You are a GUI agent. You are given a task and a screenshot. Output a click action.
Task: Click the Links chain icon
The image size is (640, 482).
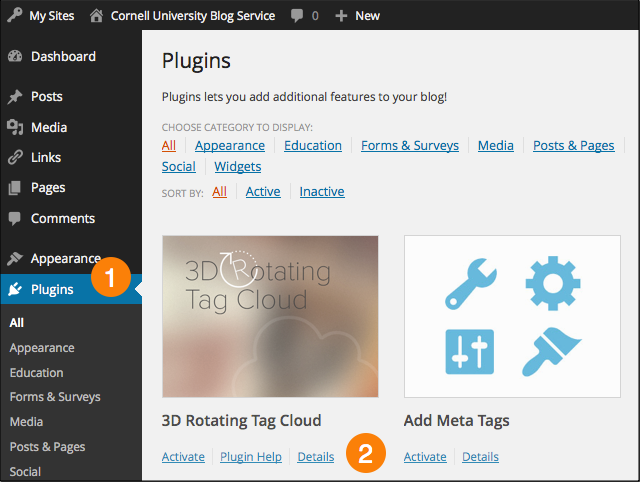coord(15,157)
